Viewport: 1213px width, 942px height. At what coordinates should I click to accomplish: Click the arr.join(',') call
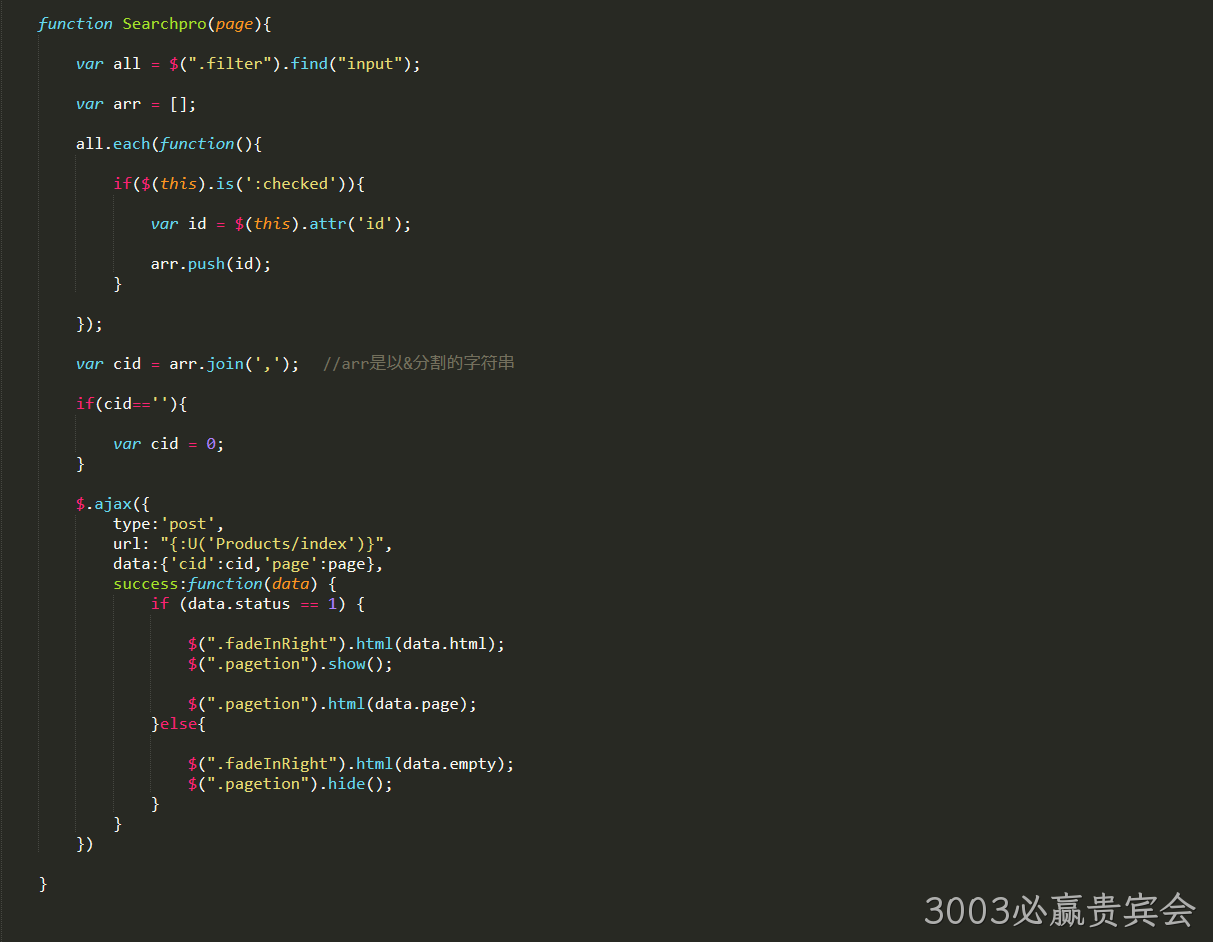229,364
